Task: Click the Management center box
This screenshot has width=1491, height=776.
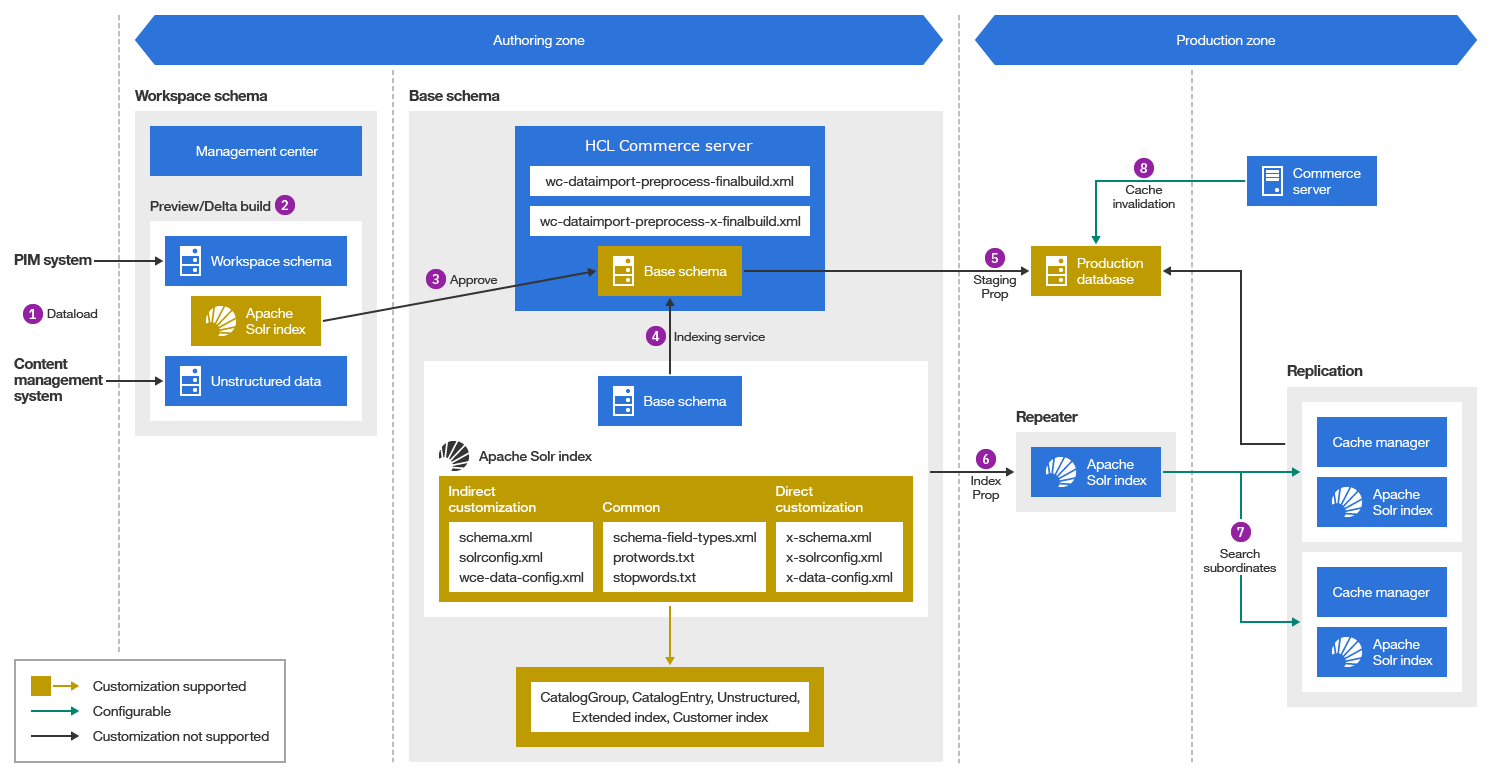Action: (x=256, y=151)
